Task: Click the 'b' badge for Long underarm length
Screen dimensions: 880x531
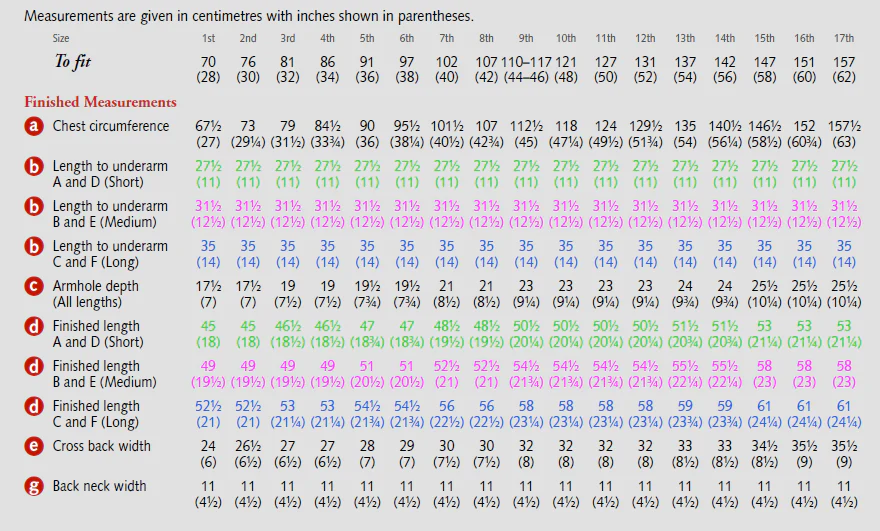Action: 35,247
